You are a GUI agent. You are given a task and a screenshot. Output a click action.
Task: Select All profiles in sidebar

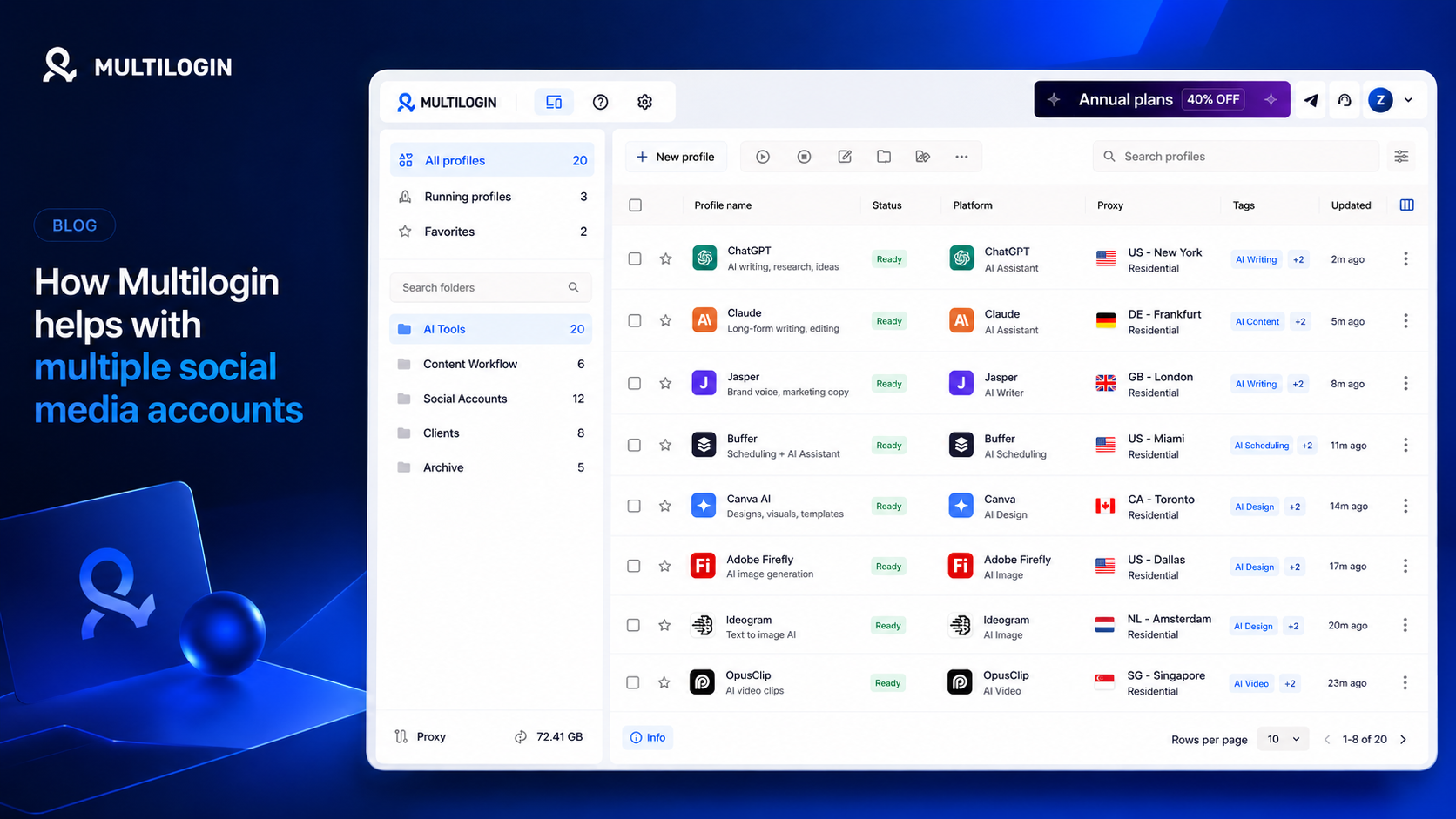[x=492, y=160]
